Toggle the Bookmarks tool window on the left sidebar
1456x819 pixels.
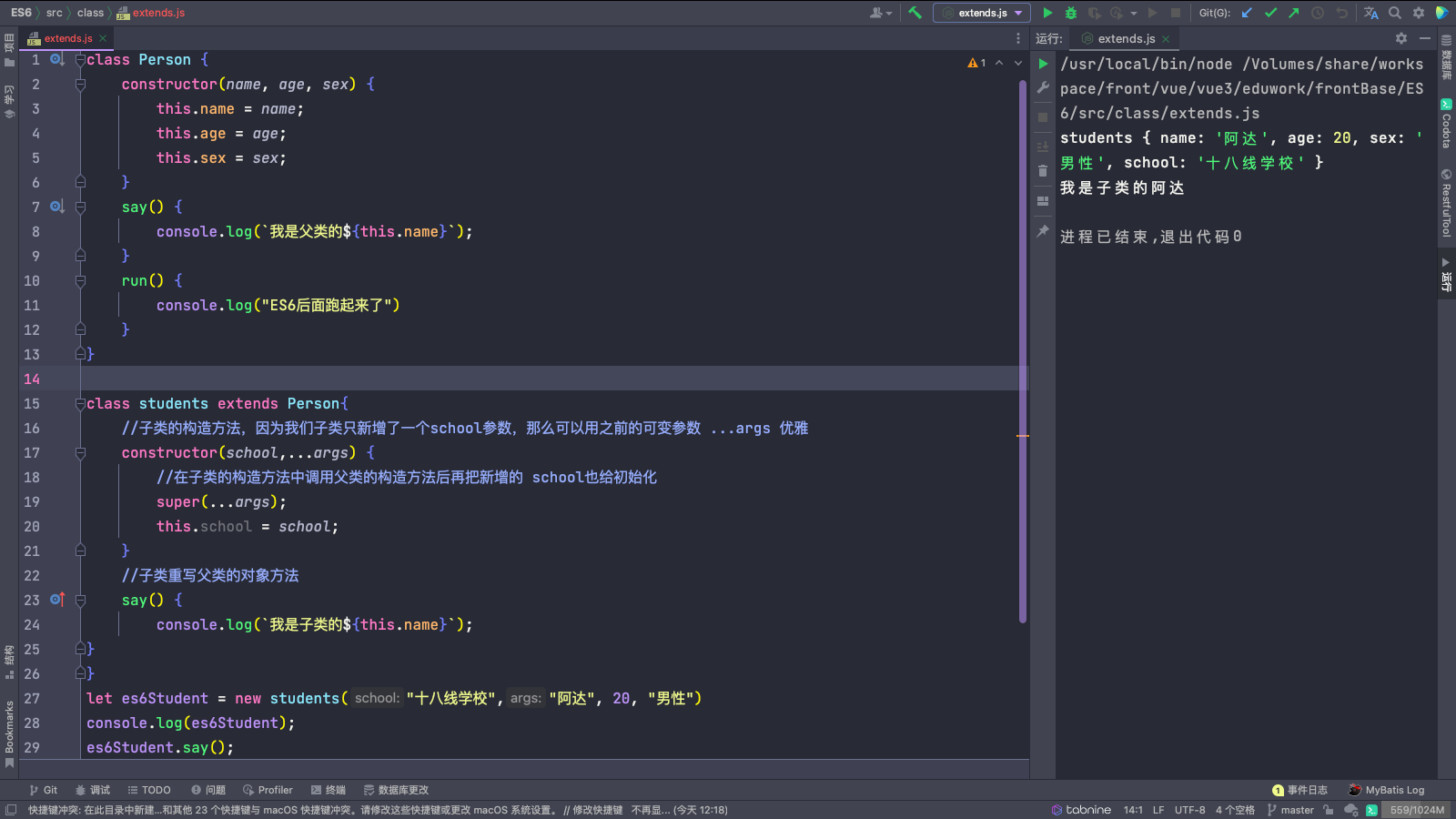(x=9, y=733)
